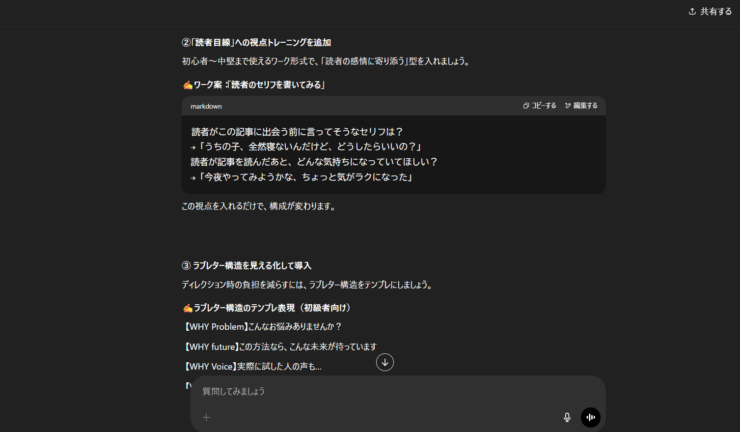Jump to latest message with down-arrow button
Viewport: 740px width, 432px height.
point(385,362)
